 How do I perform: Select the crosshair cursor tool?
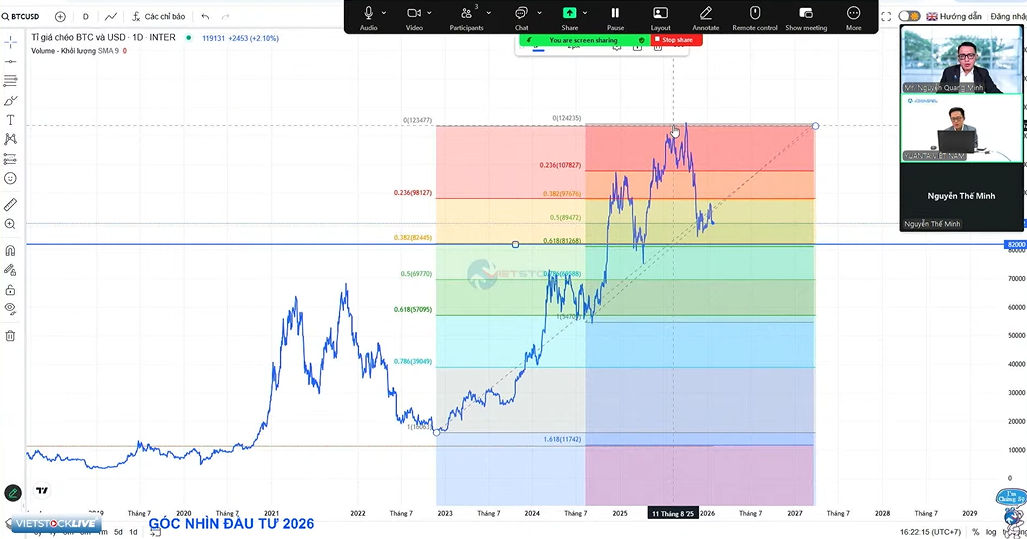11,42
